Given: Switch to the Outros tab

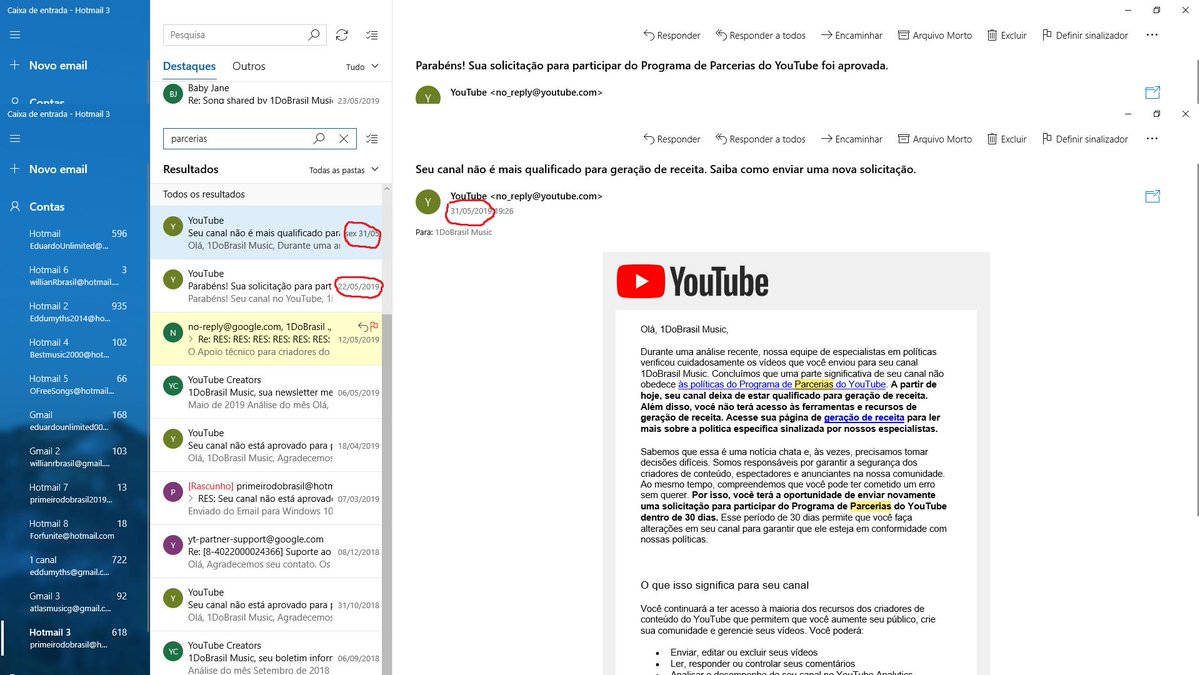Looking at the screenshot, I should pos(249,66).
